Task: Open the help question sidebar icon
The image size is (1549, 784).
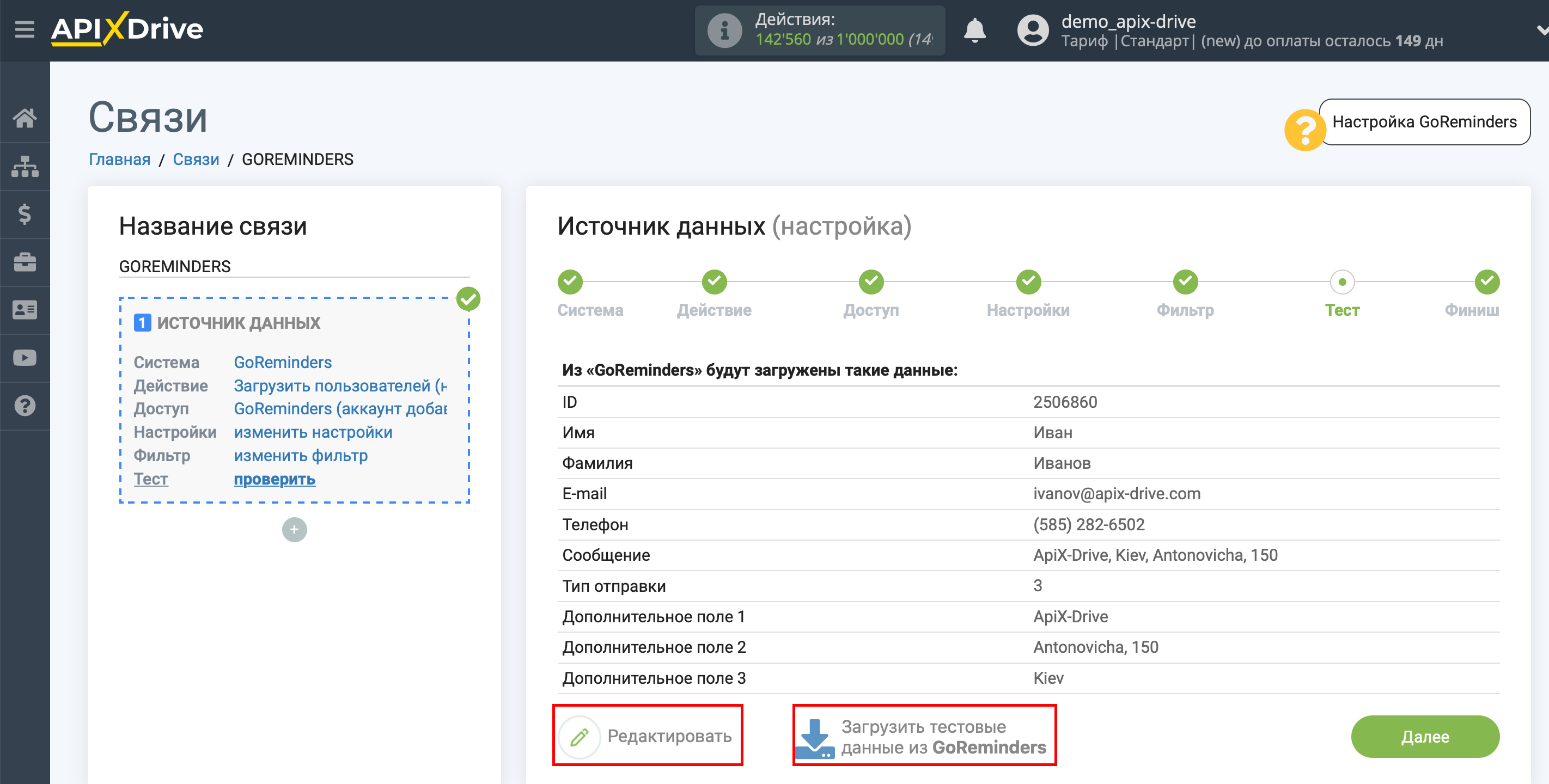Action: (25, 407)
